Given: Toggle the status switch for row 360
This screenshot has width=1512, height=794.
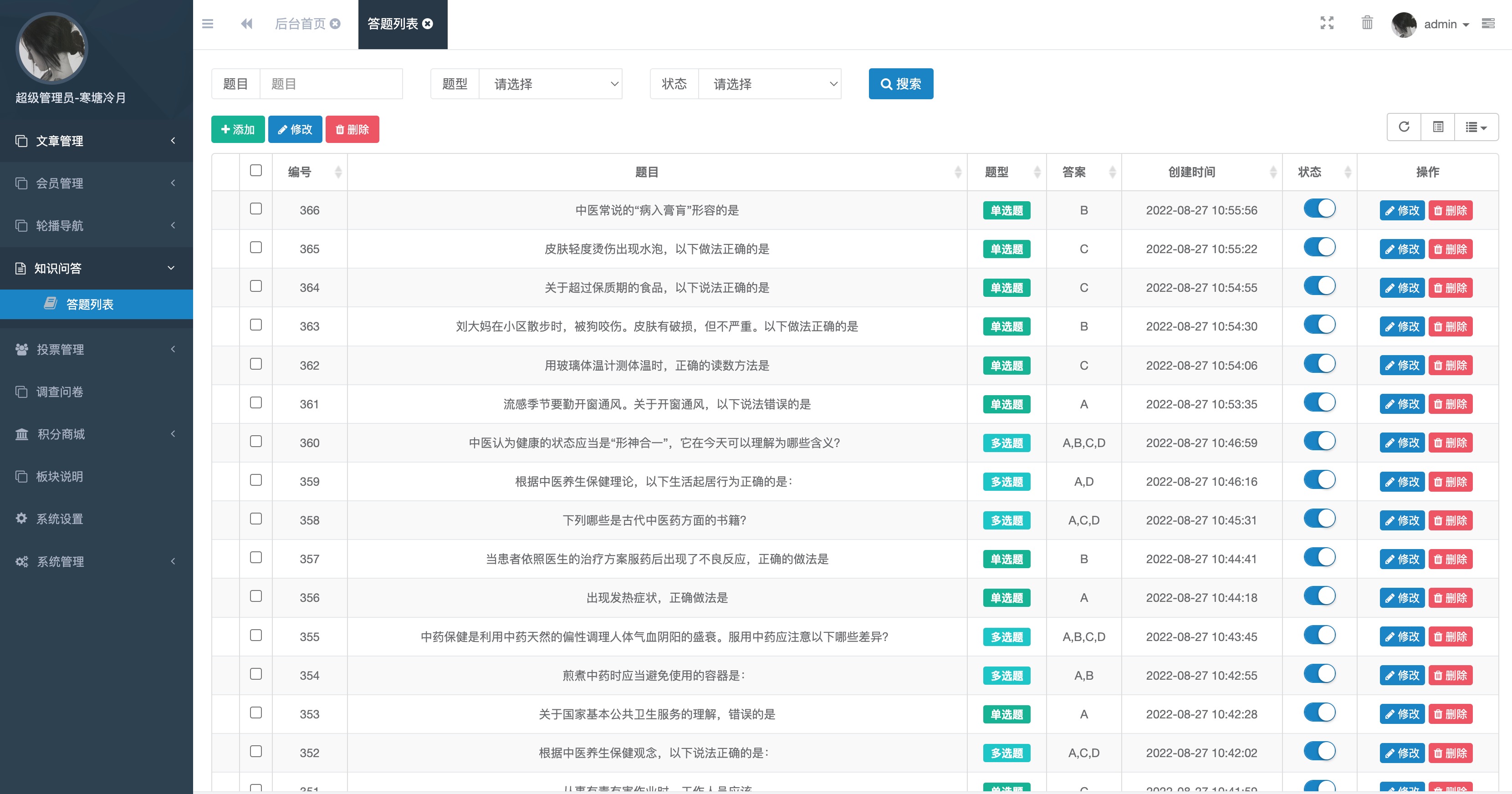Looking at the screenshot, I should click(1319, 441).
